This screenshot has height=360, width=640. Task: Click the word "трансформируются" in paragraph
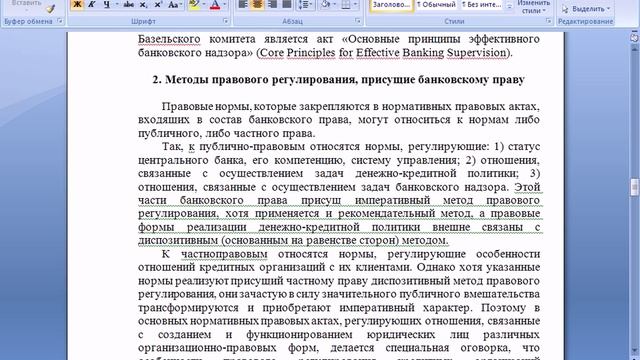coord(188,308)
